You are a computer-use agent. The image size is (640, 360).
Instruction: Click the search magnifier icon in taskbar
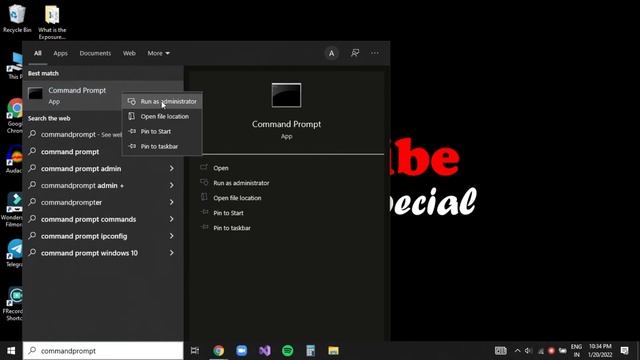(32, 350)
